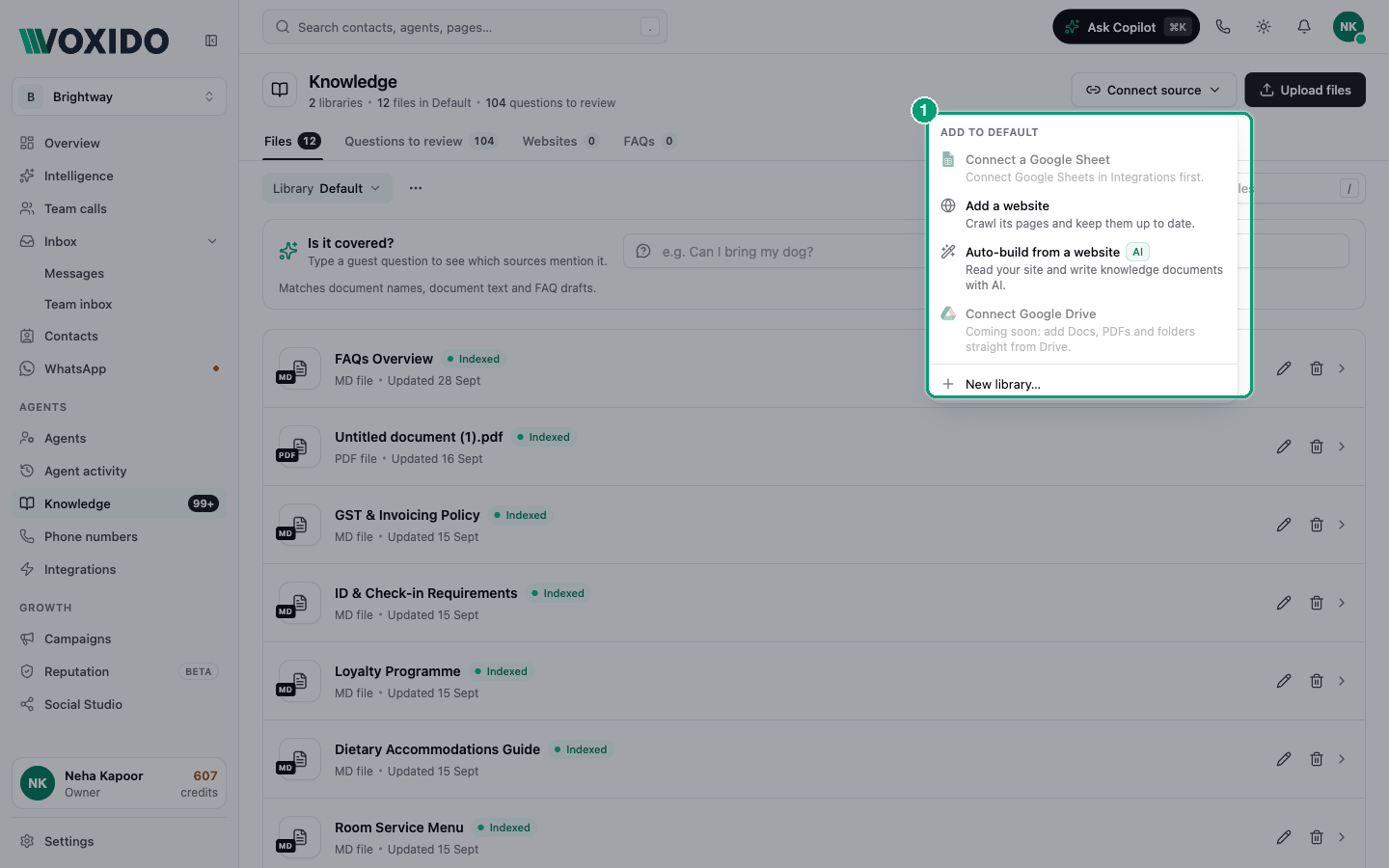Switch to the Questions to review tab

point(421,141)
